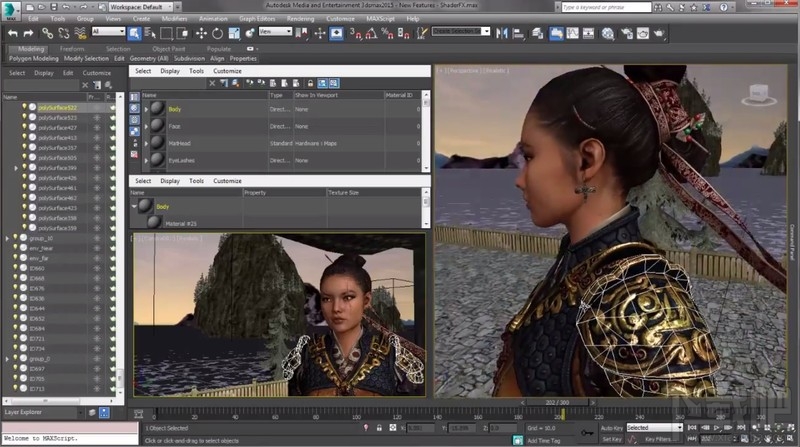The height and width of the screenshot is (447, 800).
Task: Click the Undo arrow in main toolbar
Action: tap(13, 33)
